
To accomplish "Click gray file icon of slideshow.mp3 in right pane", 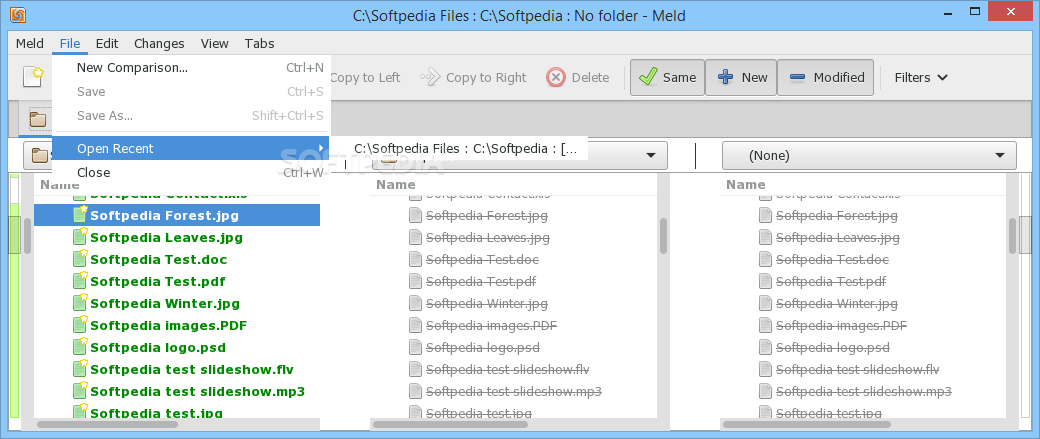I will 765,391.
